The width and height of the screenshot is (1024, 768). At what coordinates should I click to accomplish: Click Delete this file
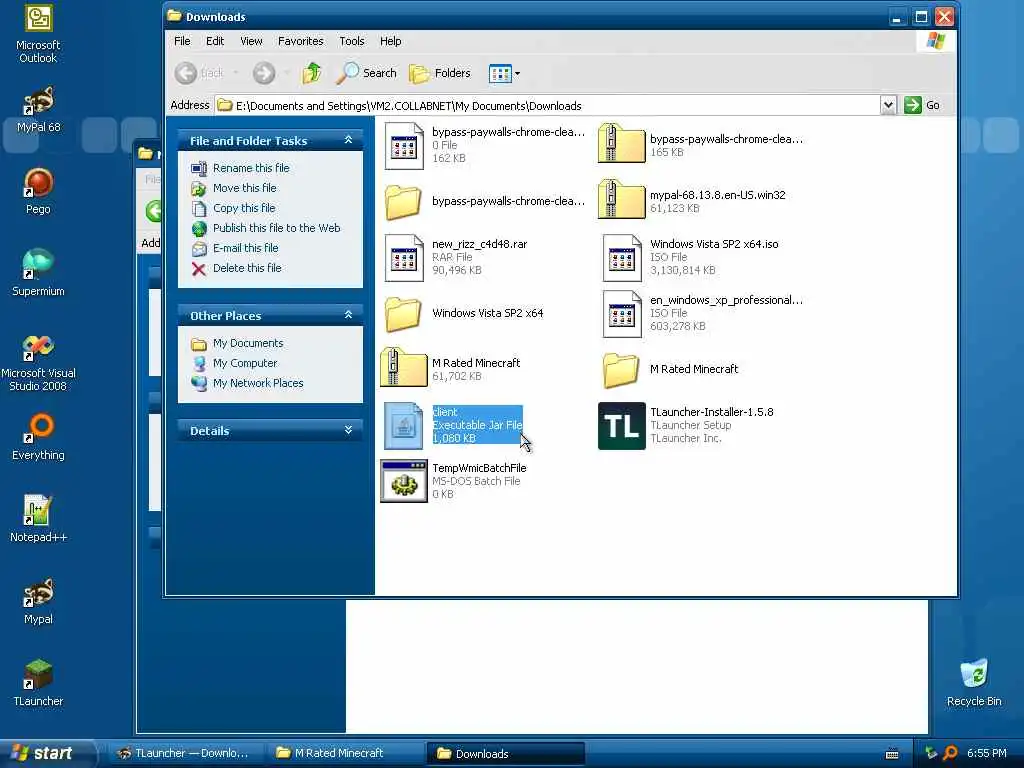tap(247, 268)
